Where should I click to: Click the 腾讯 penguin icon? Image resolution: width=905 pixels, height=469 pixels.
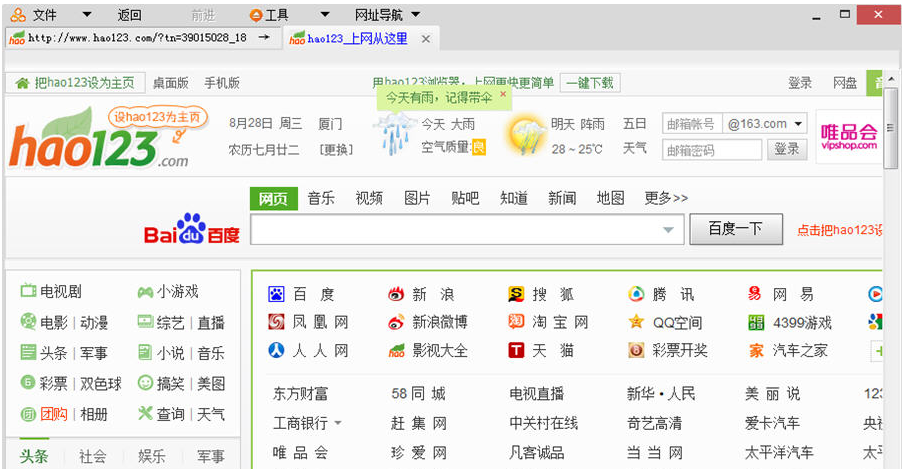pyautogui.click(x=636, y=294)
